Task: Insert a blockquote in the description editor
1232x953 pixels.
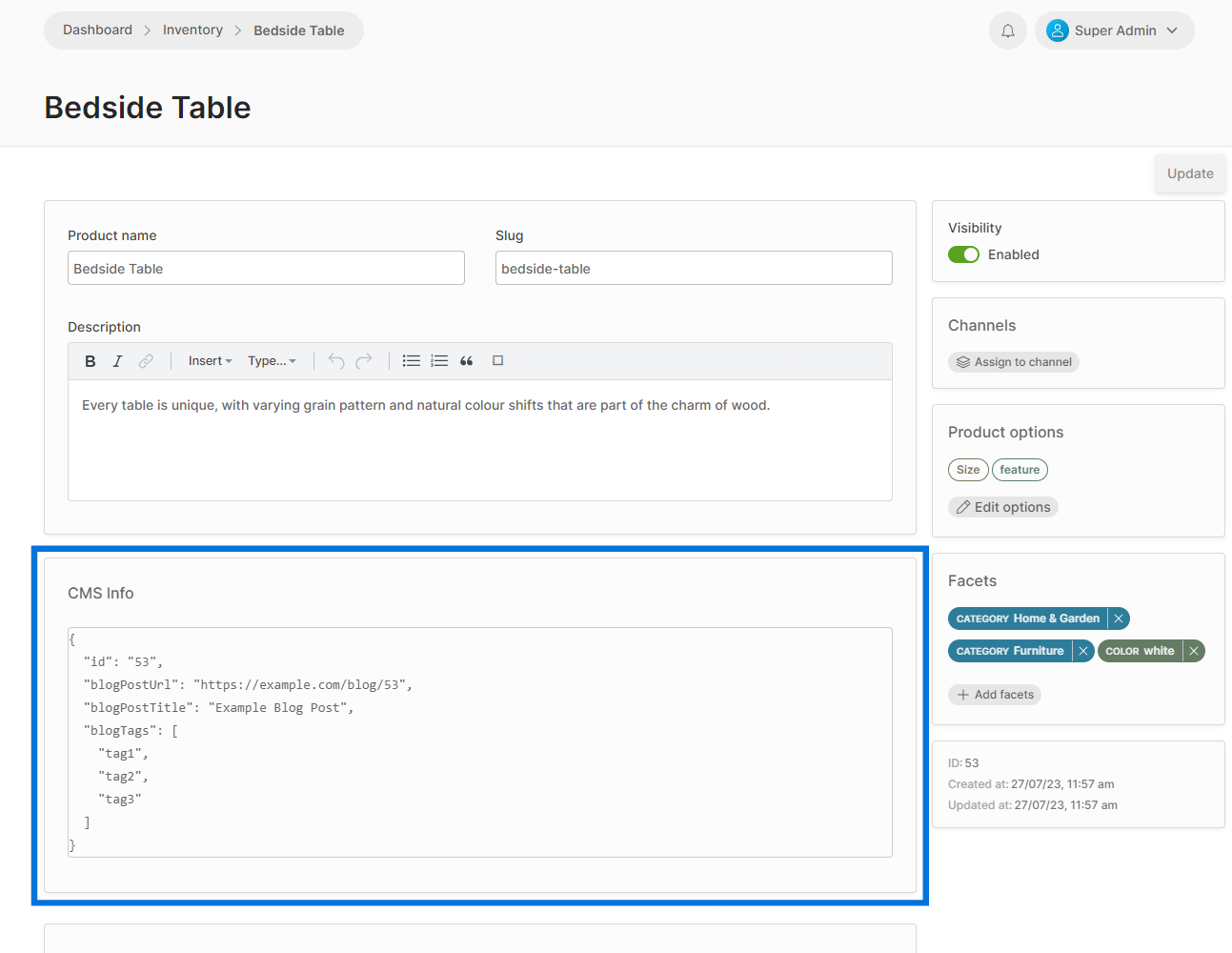Action: tap(467, 360)
